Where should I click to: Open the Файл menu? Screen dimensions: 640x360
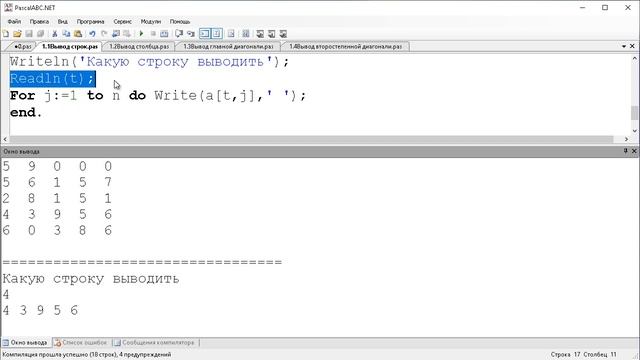[x=14, y=21]
